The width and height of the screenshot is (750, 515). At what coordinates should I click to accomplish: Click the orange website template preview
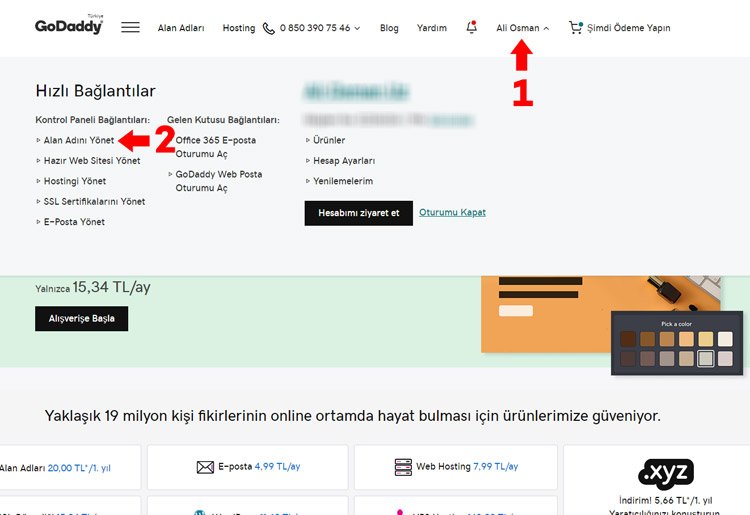click(545, 314)
